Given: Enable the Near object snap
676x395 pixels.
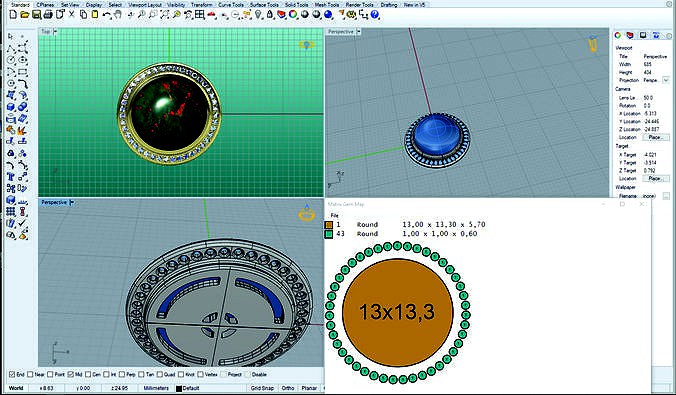Looking at the screenshot, I should click(x=30, y=374).
